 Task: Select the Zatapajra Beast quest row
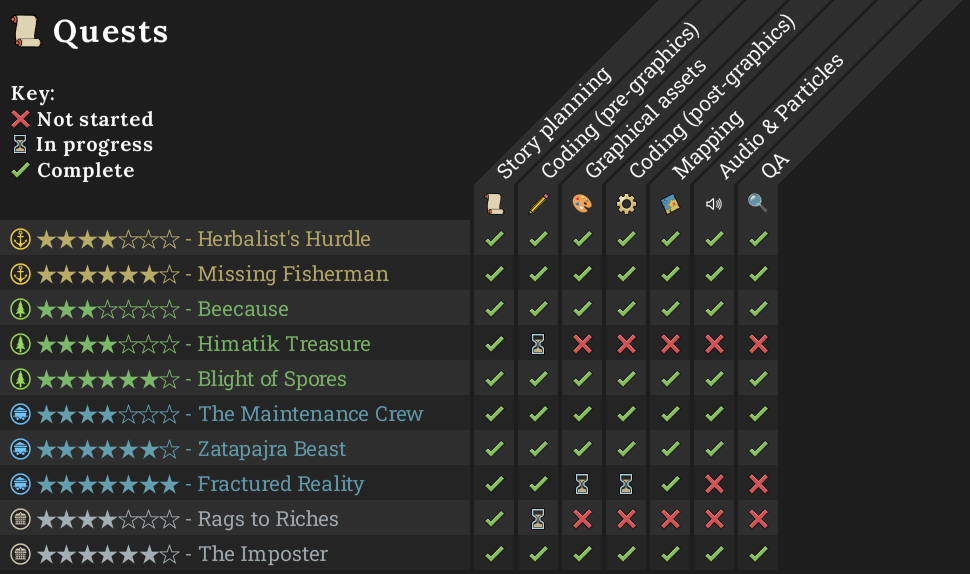coord(271,449)
